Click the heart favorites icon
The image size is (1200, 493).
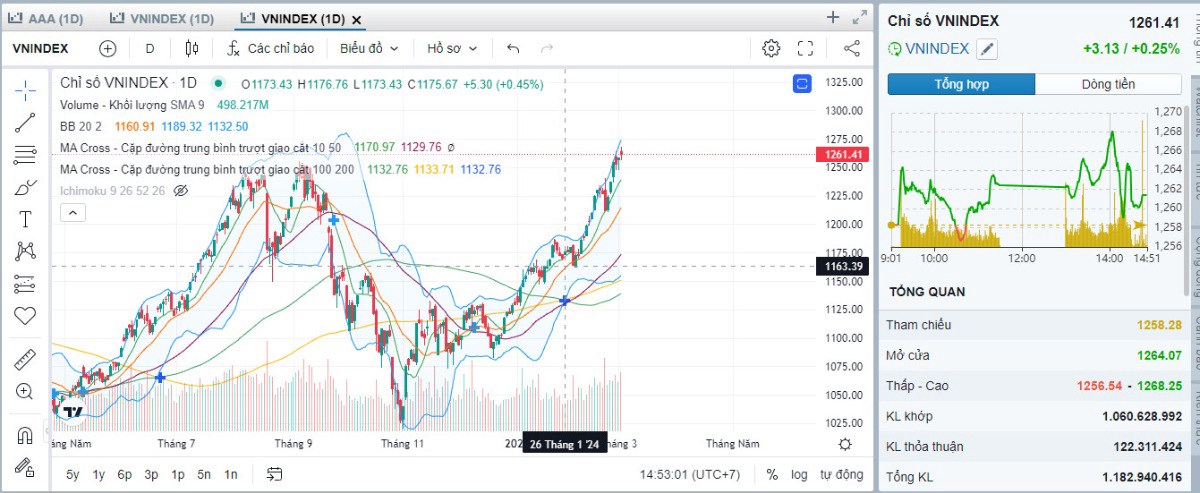click(x=25, y=316)
